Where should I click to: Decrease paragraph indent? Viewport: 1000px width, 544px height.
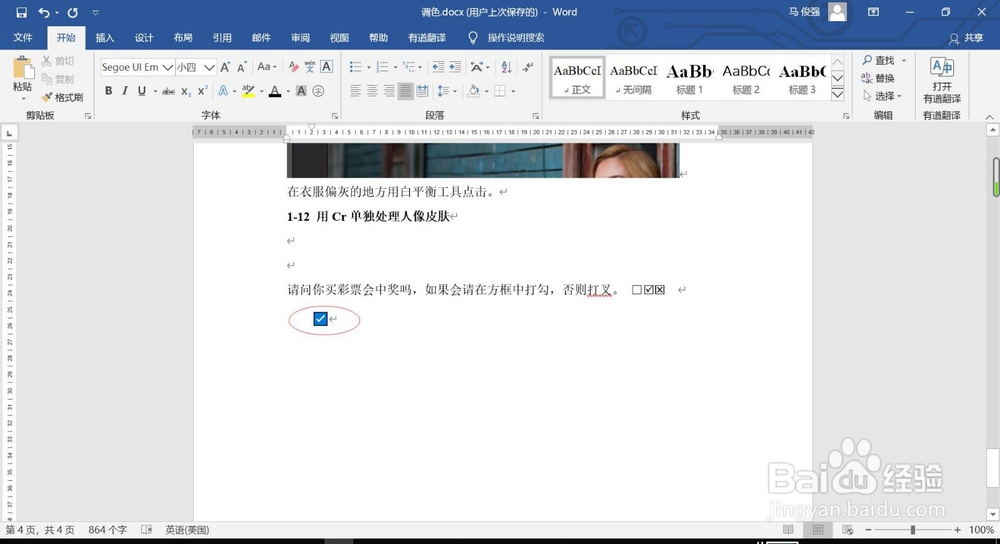(x=438, y=67)
